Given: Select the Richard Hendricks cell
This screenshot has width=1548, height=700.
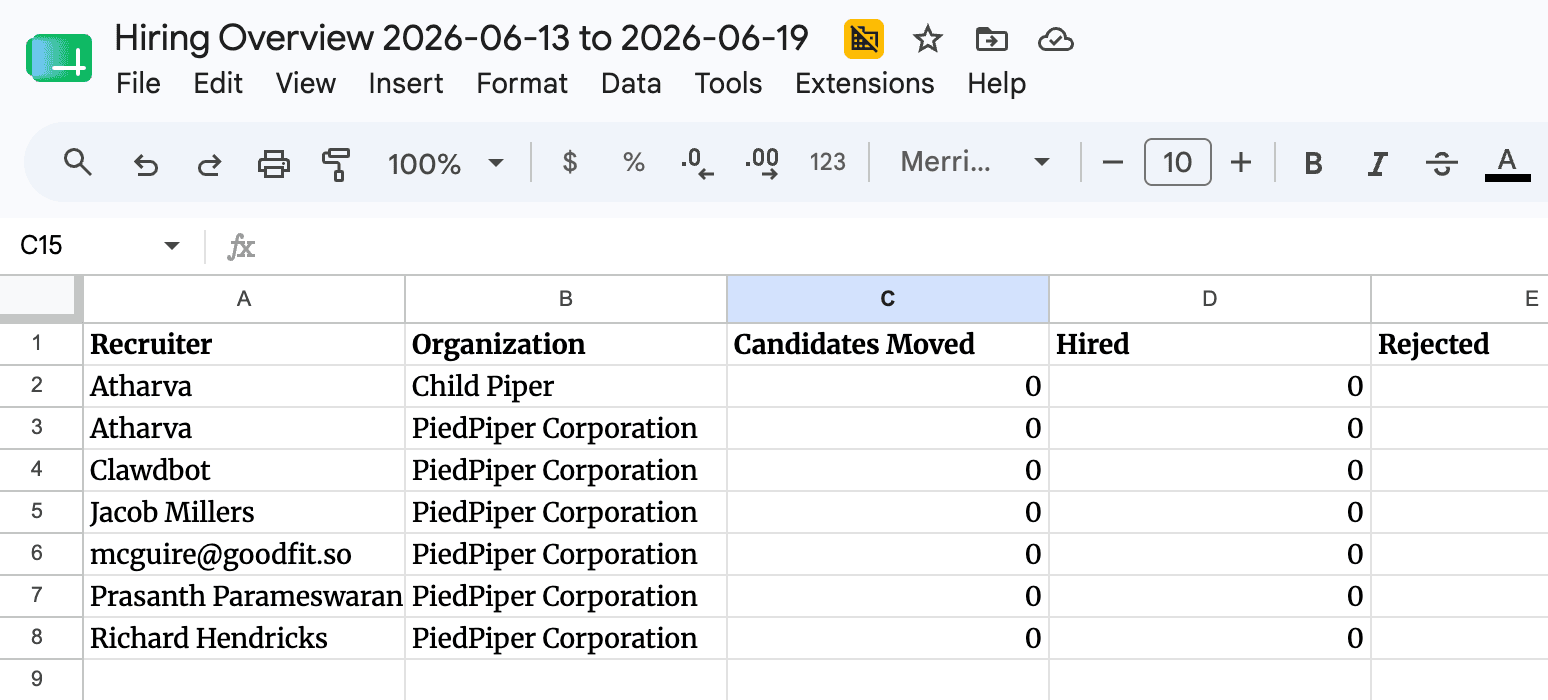Looking at the screenshot, I should 244,638.
